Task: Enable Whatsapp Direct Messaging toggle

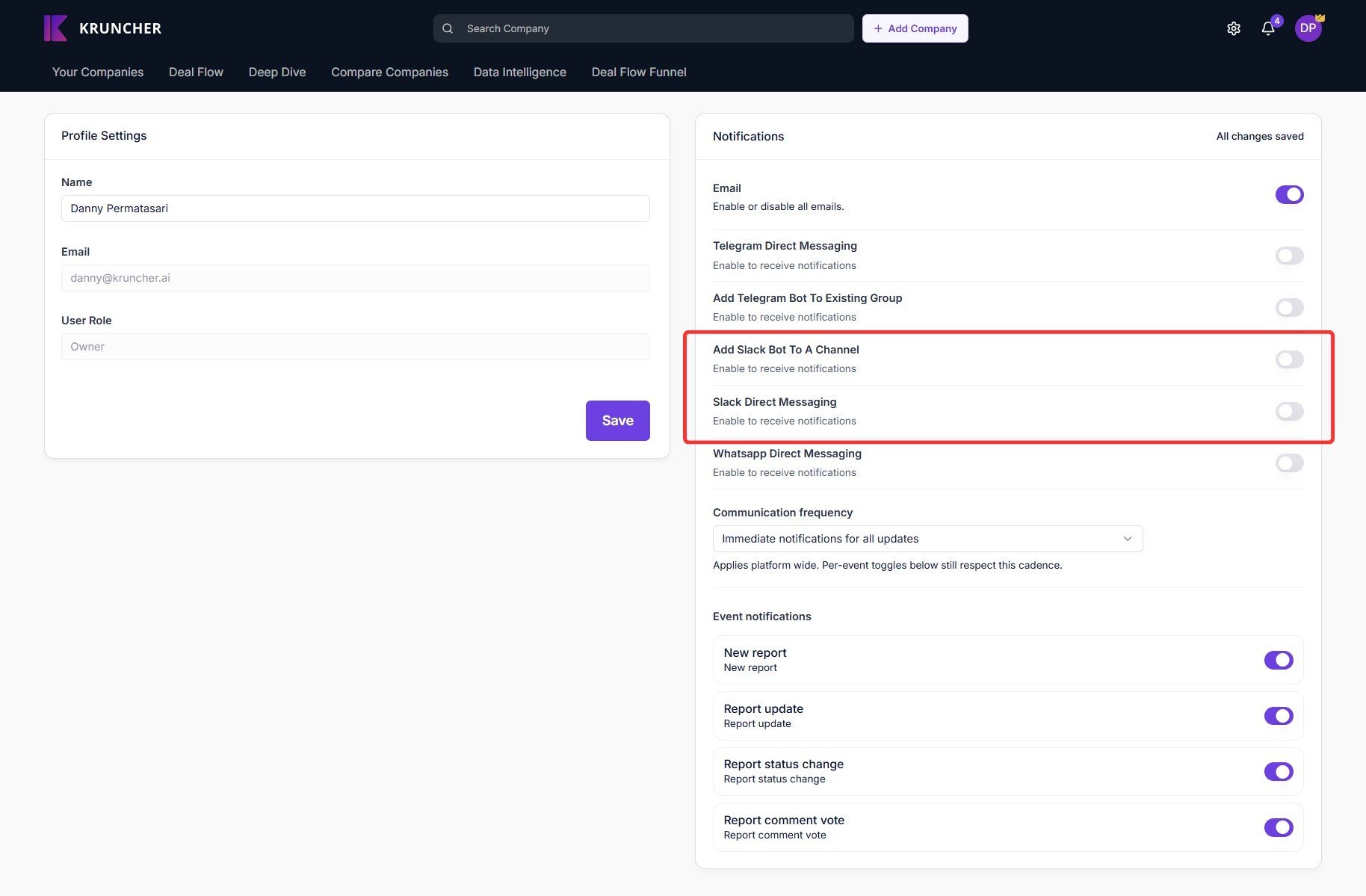Action: [1288, 463]
